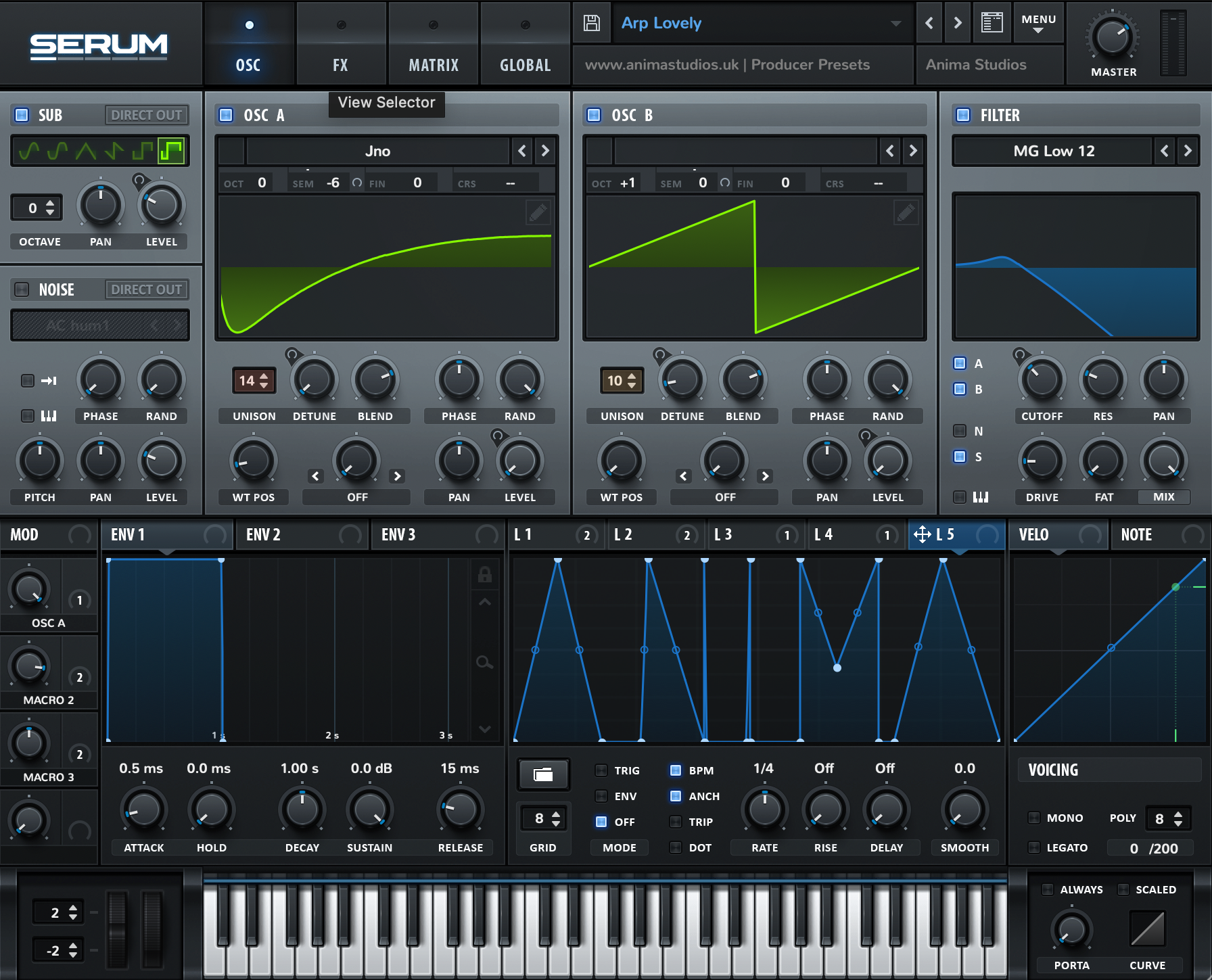This screenshot has height=980, width=1212.
Task: Open the Jno wavetable selector
Action: point(377,151)
